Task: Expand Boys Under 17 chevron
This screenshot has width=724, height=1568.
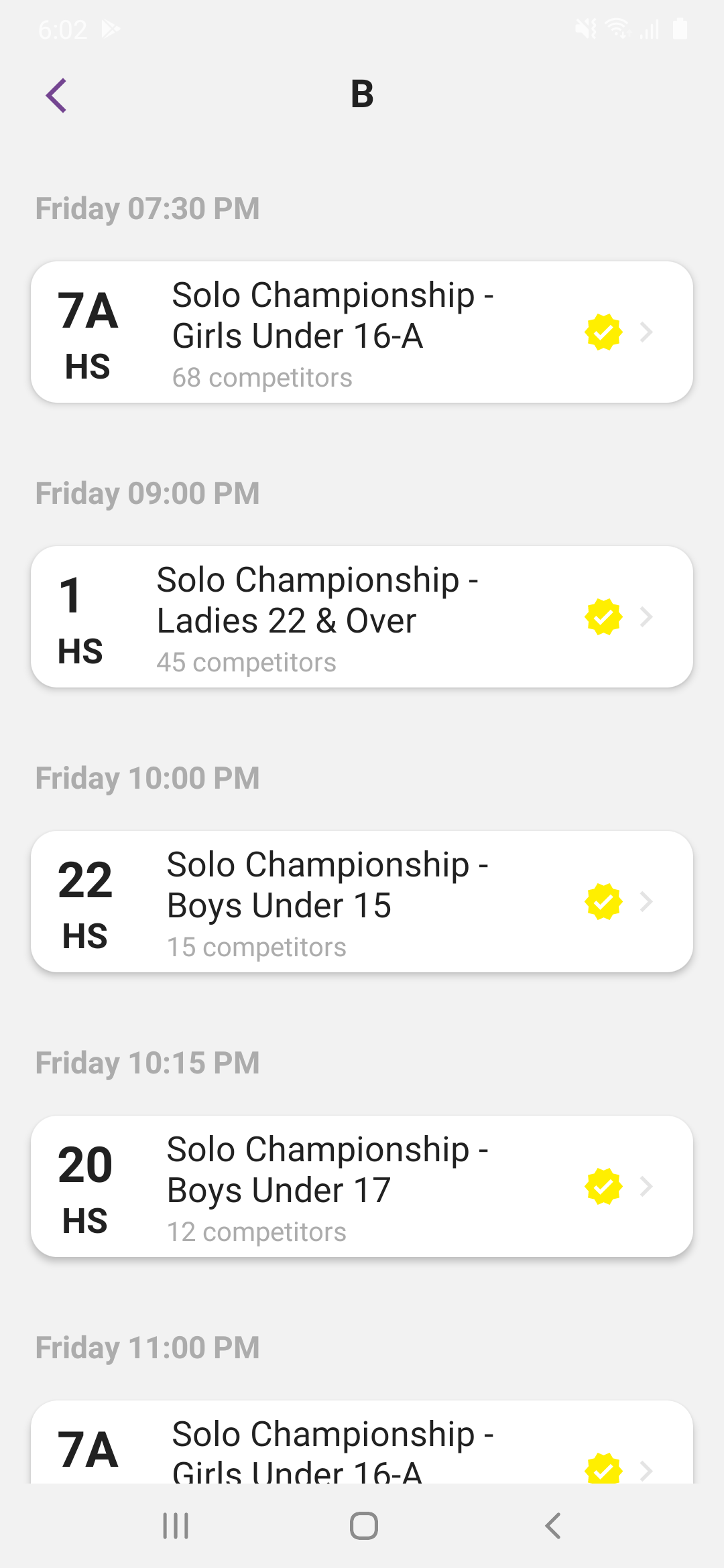Action: 646,1187
